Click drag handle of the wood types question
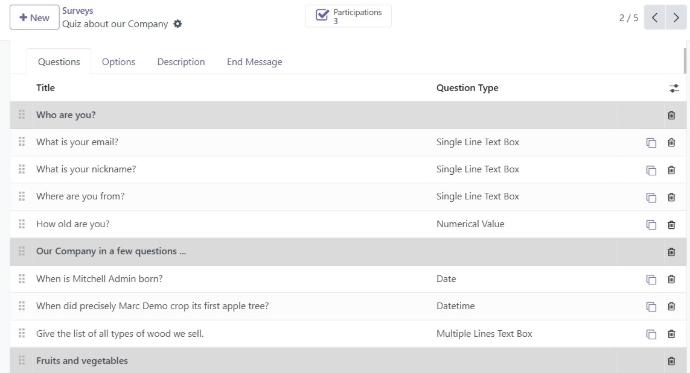 pos(22,333)
